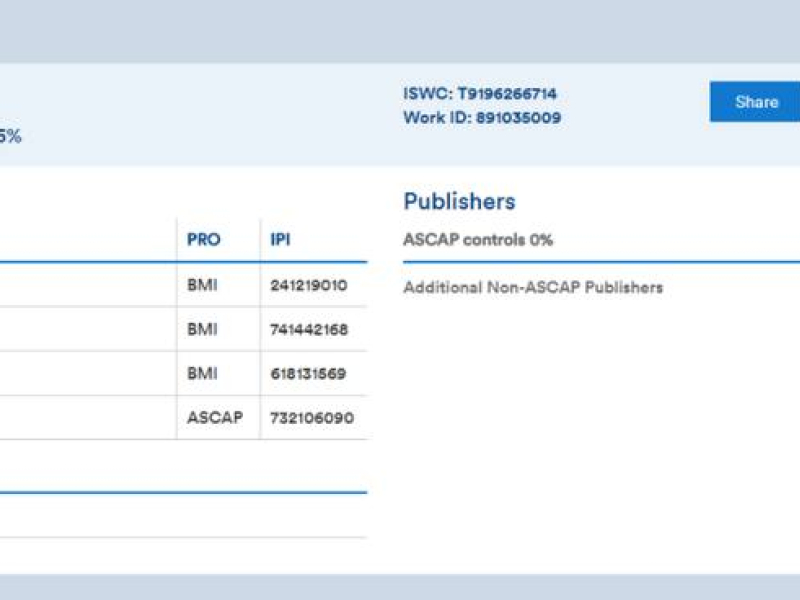
Task: Sort by the PRO column header
Action: tap(204, 240)
